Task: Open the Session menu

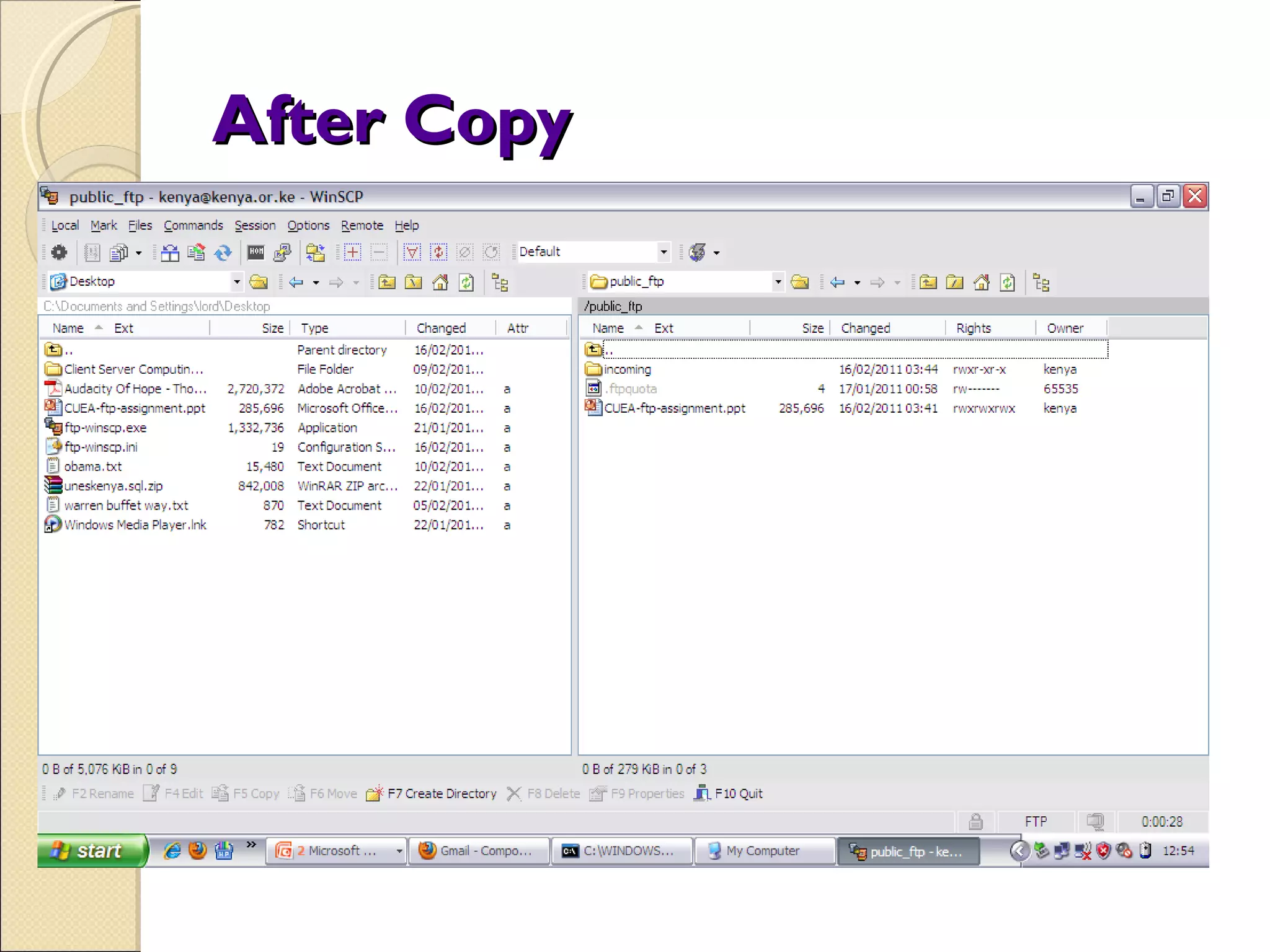Action: click(255, 226)
